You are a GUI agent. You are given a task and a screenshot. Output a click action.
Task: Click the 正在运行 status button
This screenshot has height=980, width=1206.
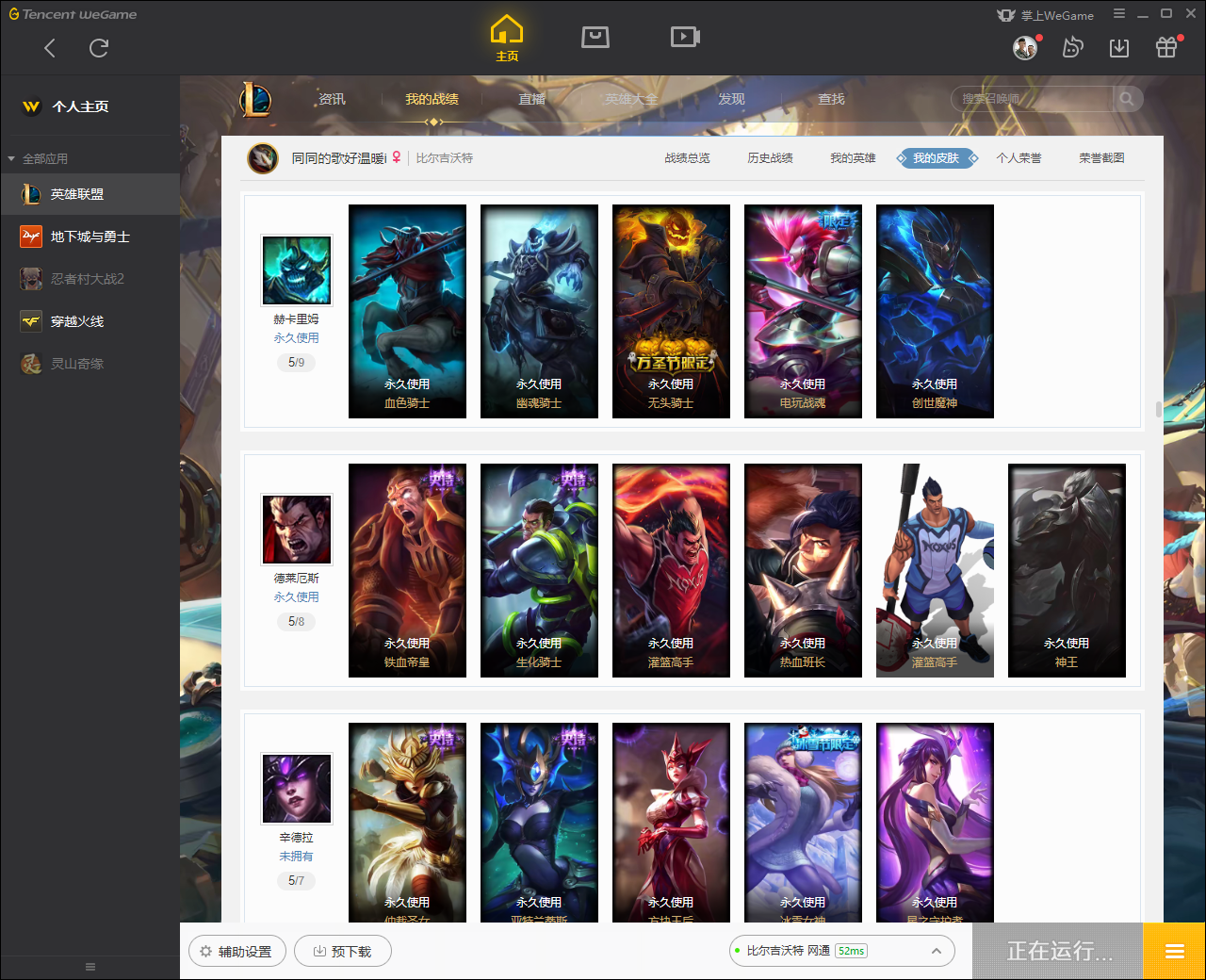tap(1058, 951)
